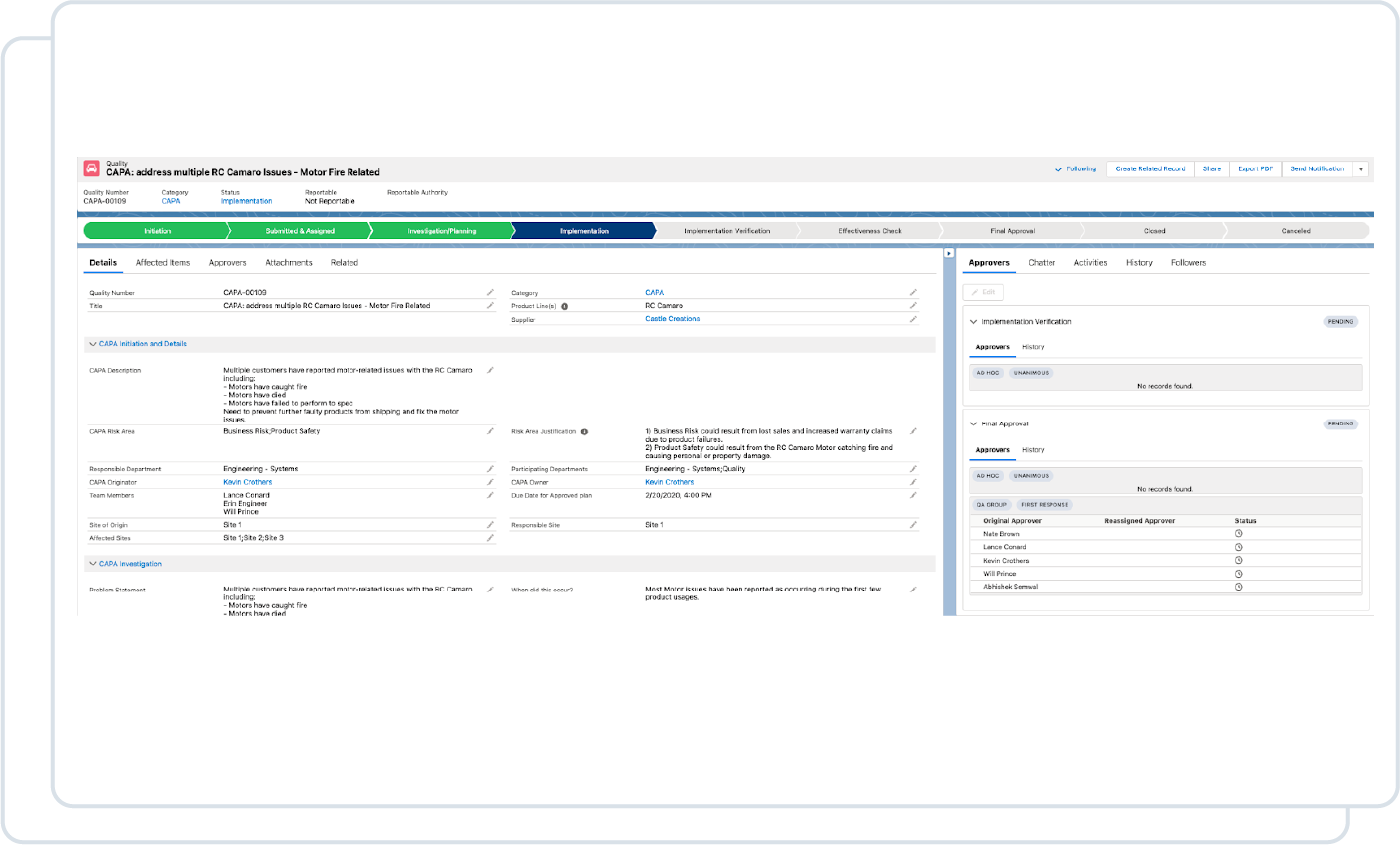Image resolution: width=1400 pixels, height=845 pixels.
Task: Click pencil icon for Affected Sites
Action: tap(490, 538)
